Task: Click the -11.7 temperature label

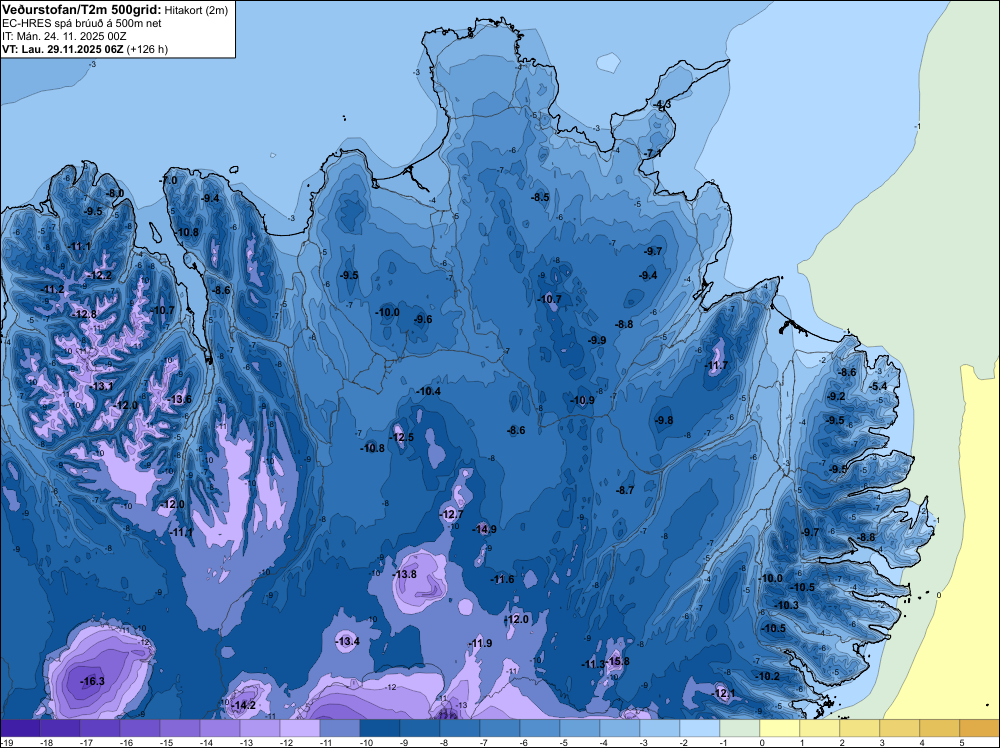Action: (x=716, y=365)
